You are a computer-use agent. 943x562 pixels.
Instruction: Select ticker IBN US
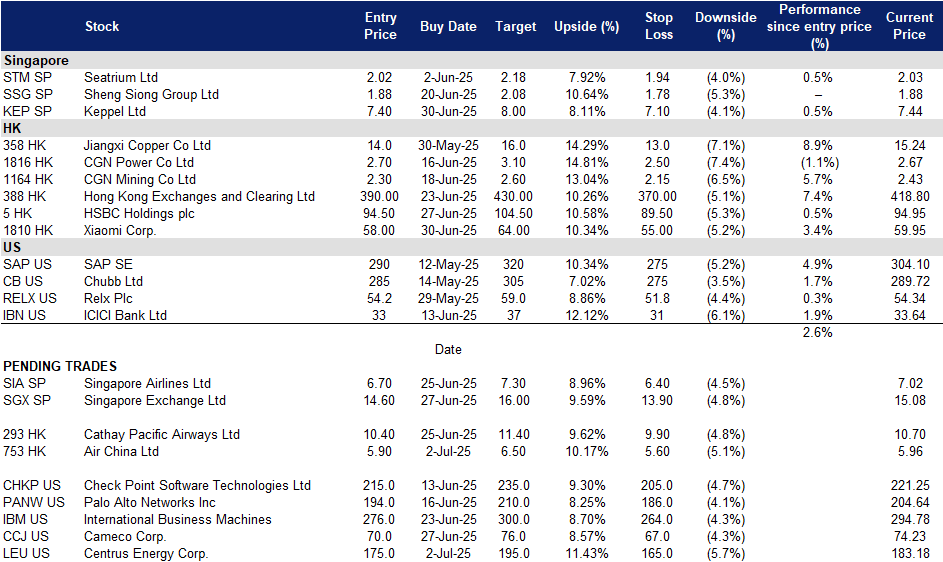24,315
